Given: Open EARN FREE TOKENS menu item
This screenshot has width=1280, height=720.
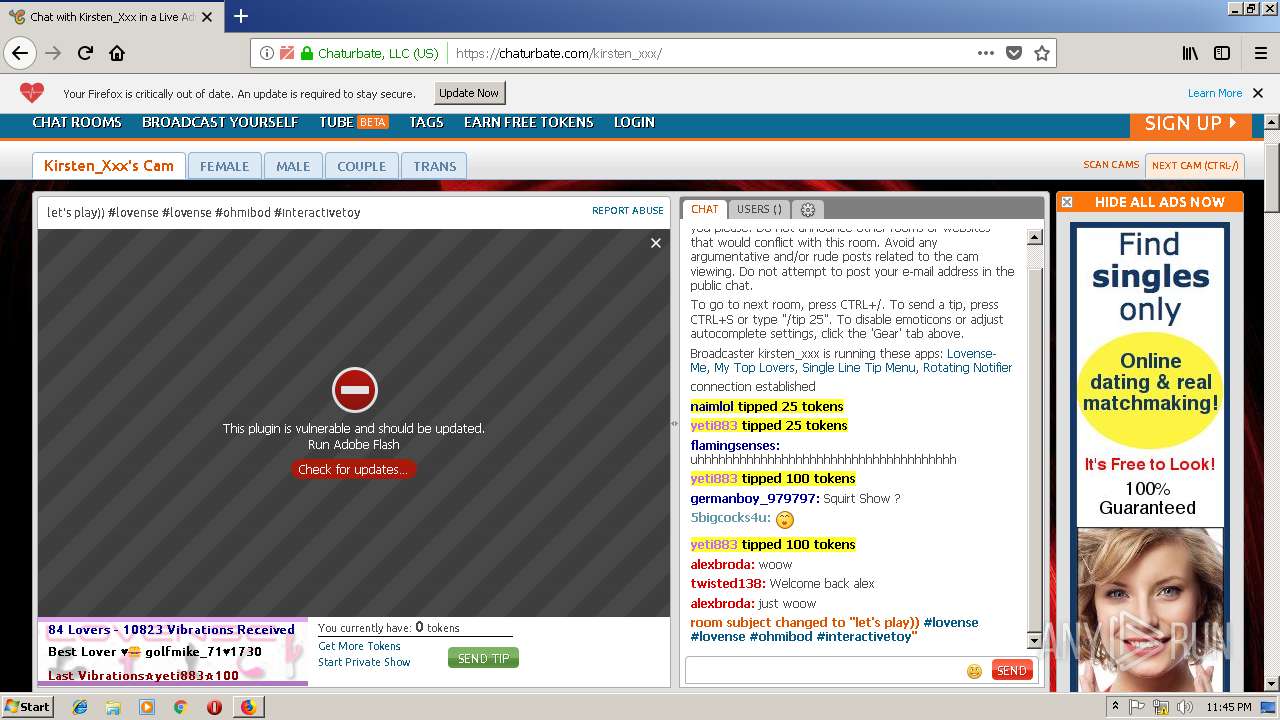Looking at the screenshot, I should [x=529, y=122].
